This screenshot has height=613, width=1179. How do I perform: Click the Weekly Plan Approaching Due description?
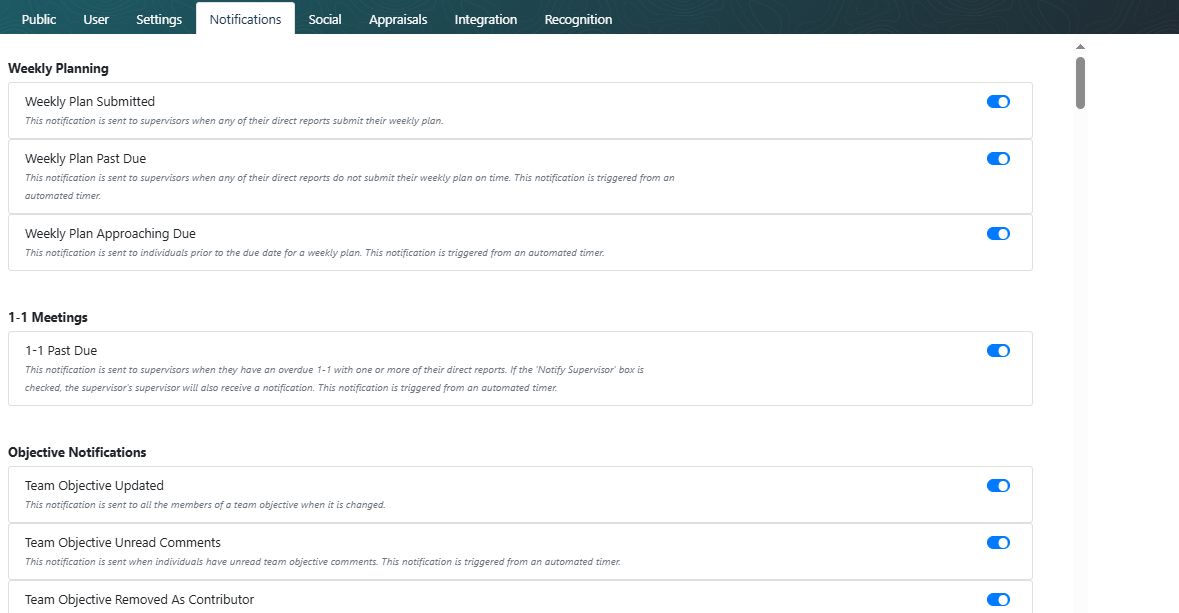tap(314, 253)
